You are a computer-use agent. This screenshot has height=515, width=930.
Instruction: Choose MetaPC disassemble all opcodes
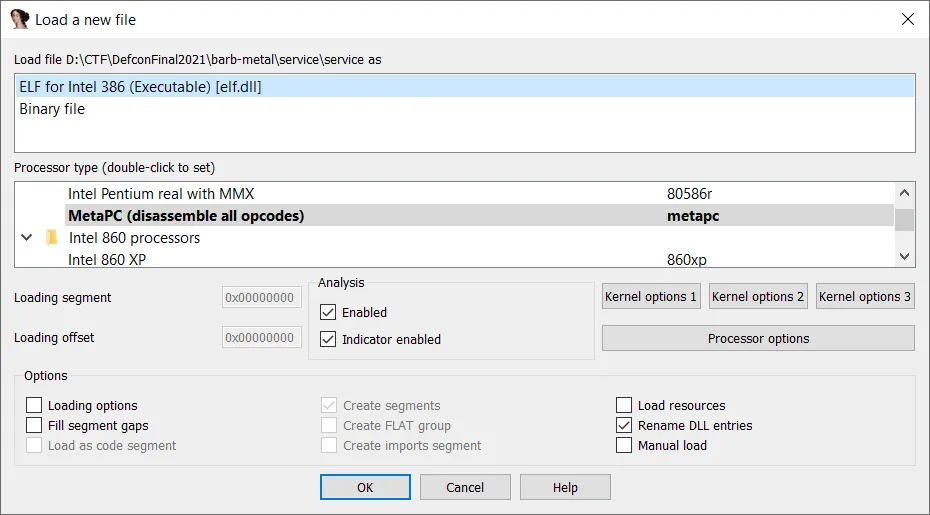(186, 216)
